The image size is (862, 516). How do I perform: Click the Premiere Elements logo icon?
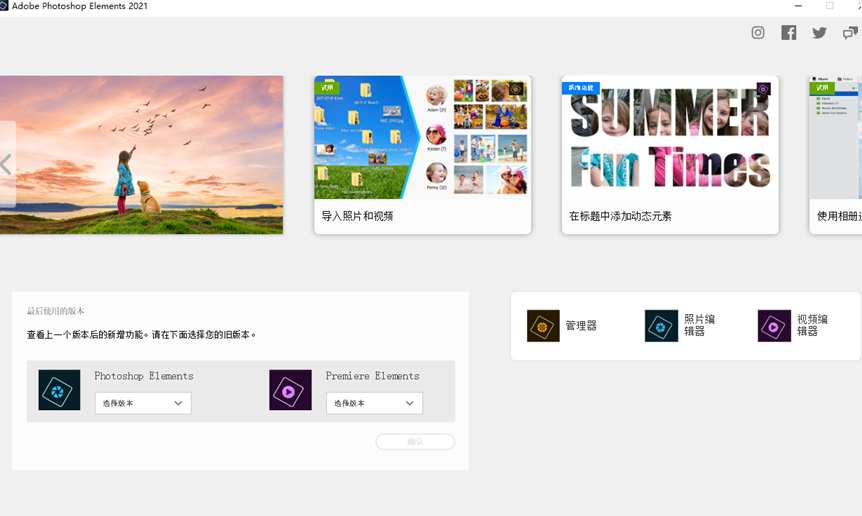coord(290,390)
